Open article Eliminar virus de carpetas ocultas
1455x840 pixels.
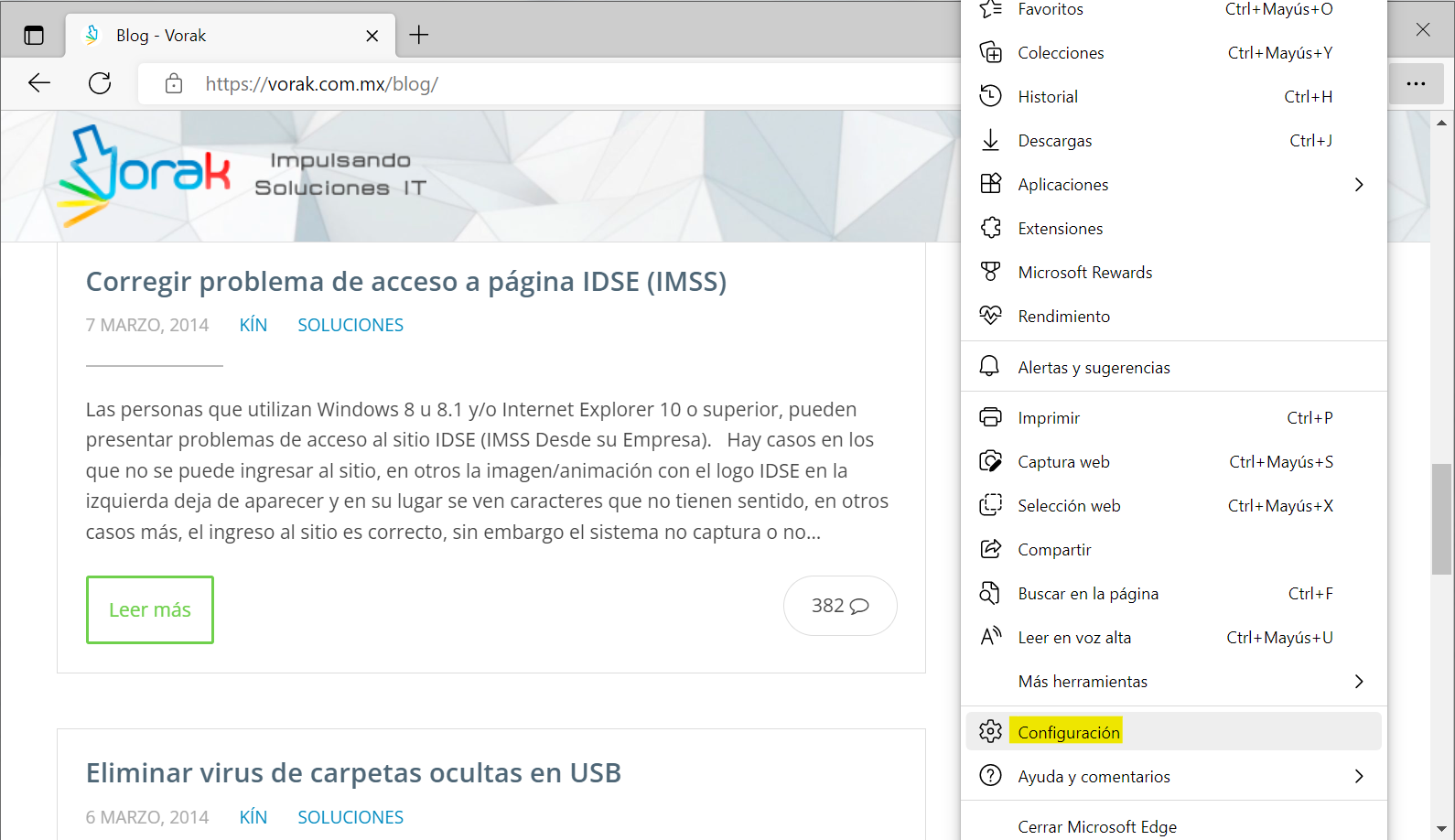coord(353,773)
